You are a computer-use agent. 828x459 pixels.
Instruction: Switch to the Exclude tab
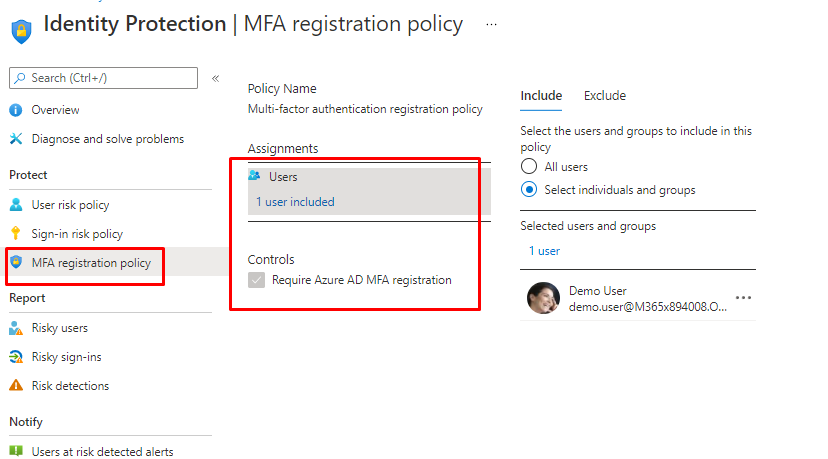click(x=605, y=96)
